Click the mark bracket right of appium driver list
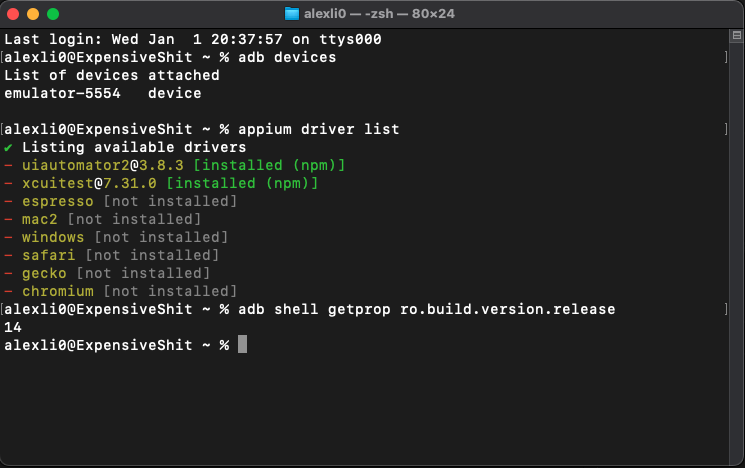 pos(726,129)
